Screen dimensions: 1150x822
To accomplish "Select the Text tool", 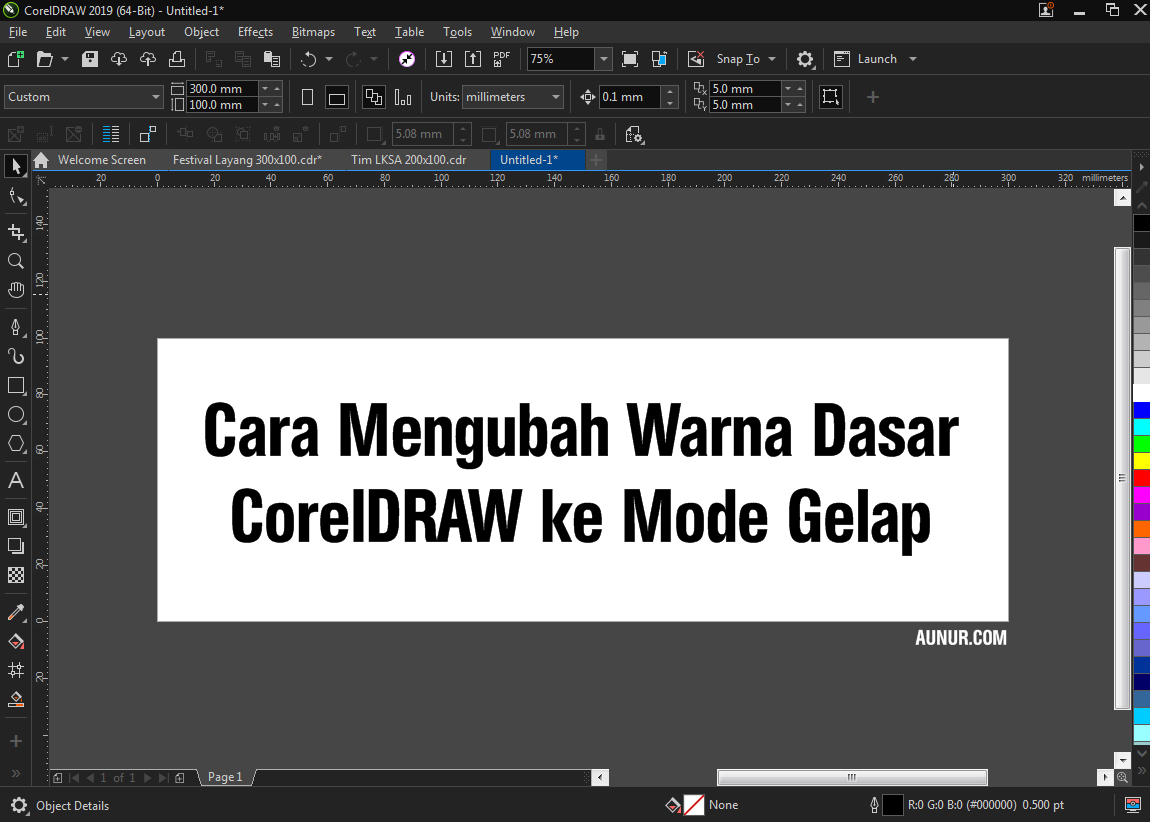I will coord(15,481).
